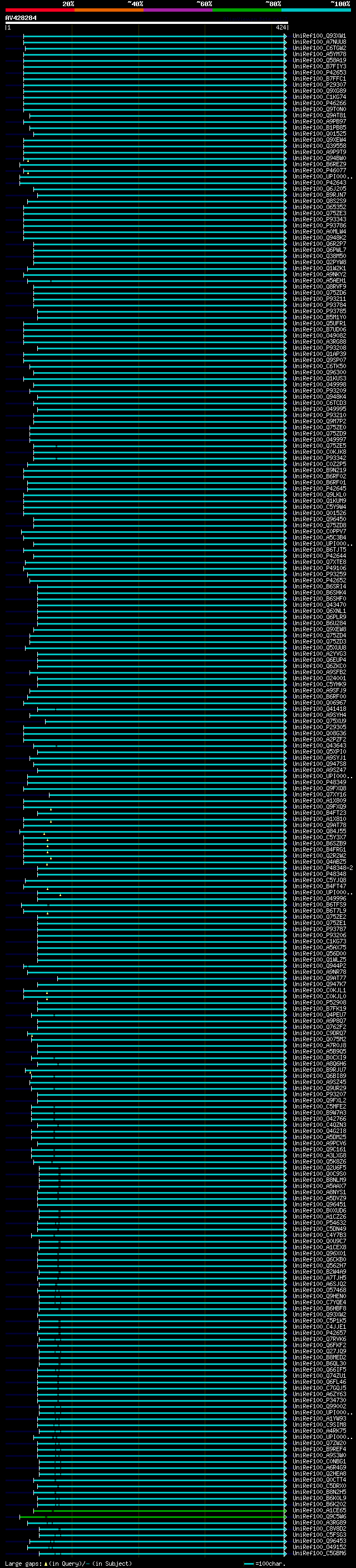356x1568 pixels.
Task: Select the label UniRef100_Q9C5W6
Action: (319, 1516)
